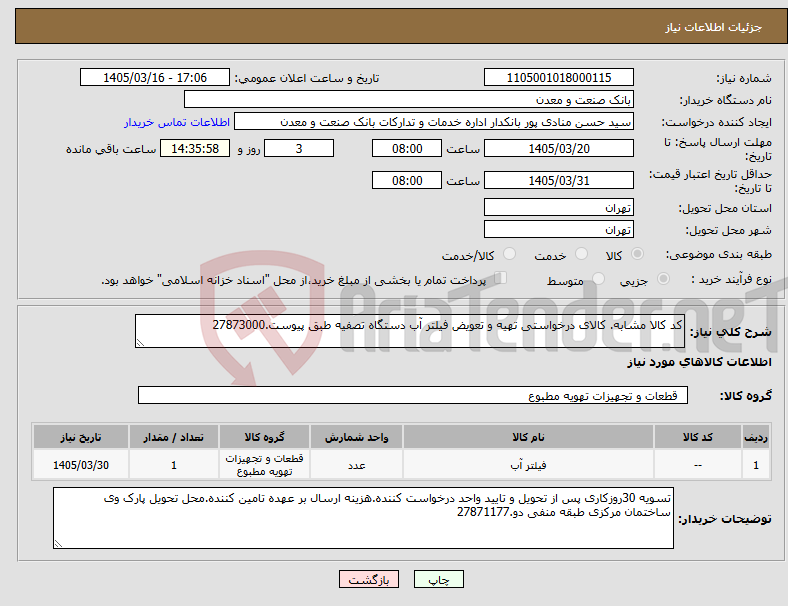
Task: Click the شرح کلی نیاز description textarea
Action: click(x=410, y=331)
